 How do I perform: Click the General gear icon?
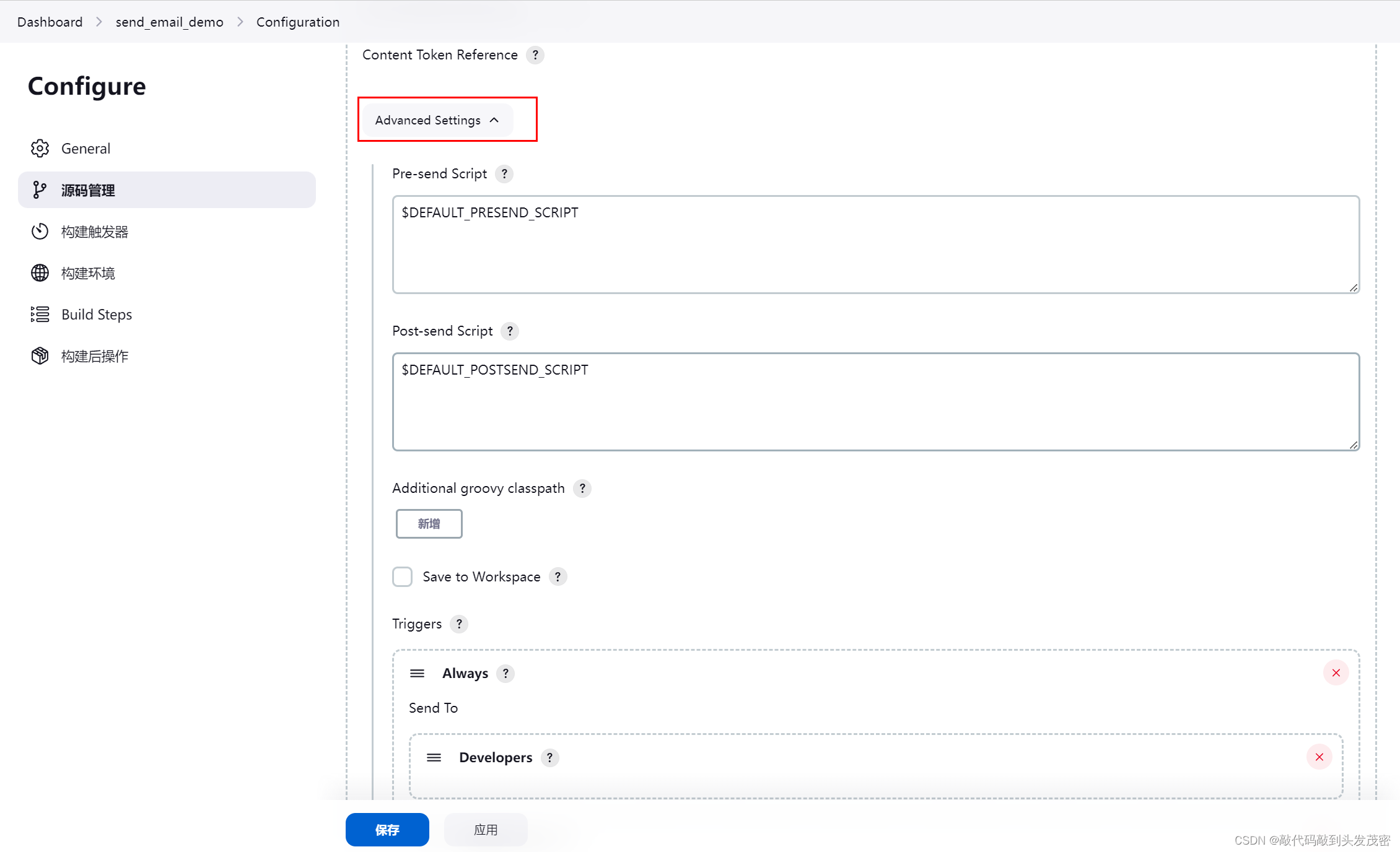[x=40, y=149]
